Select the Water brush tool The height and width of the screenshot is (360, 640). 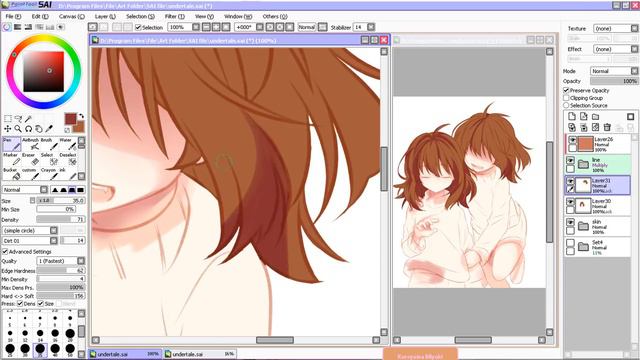[x=67, y=144]
